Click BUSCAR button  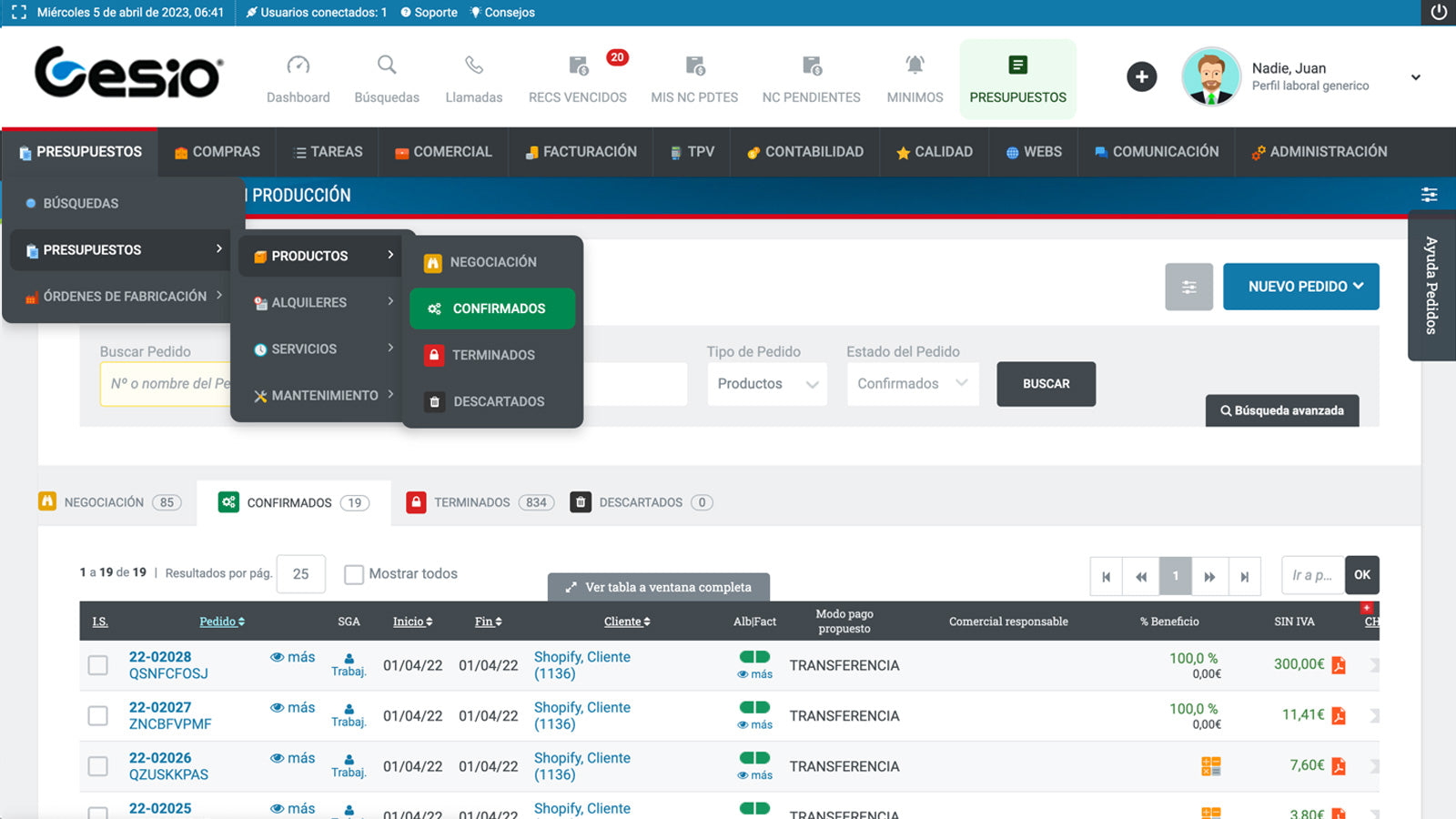click(1046, 384)
